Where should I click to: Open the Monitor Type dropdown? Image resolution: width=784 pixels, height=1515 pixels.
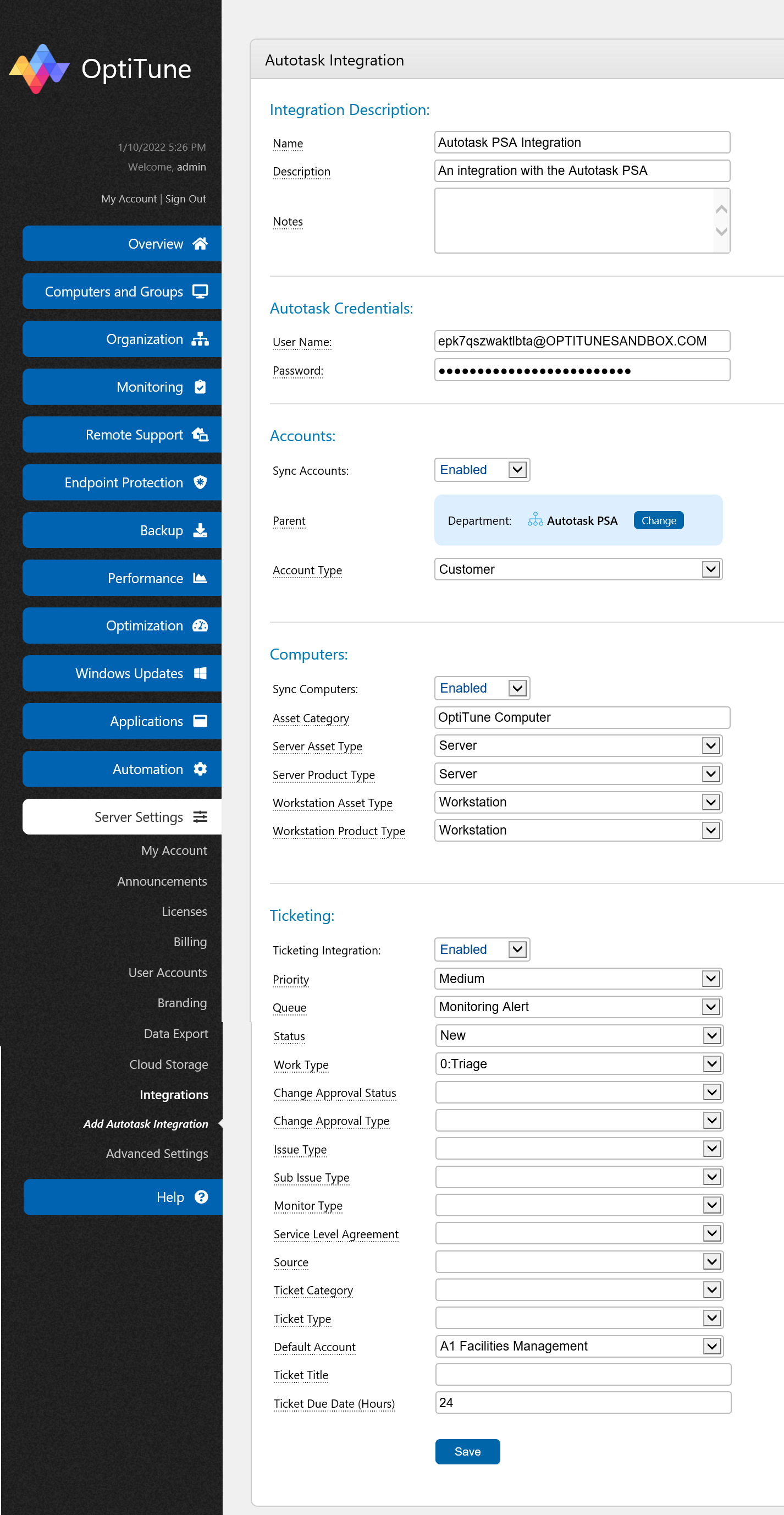coord(579,1205)
